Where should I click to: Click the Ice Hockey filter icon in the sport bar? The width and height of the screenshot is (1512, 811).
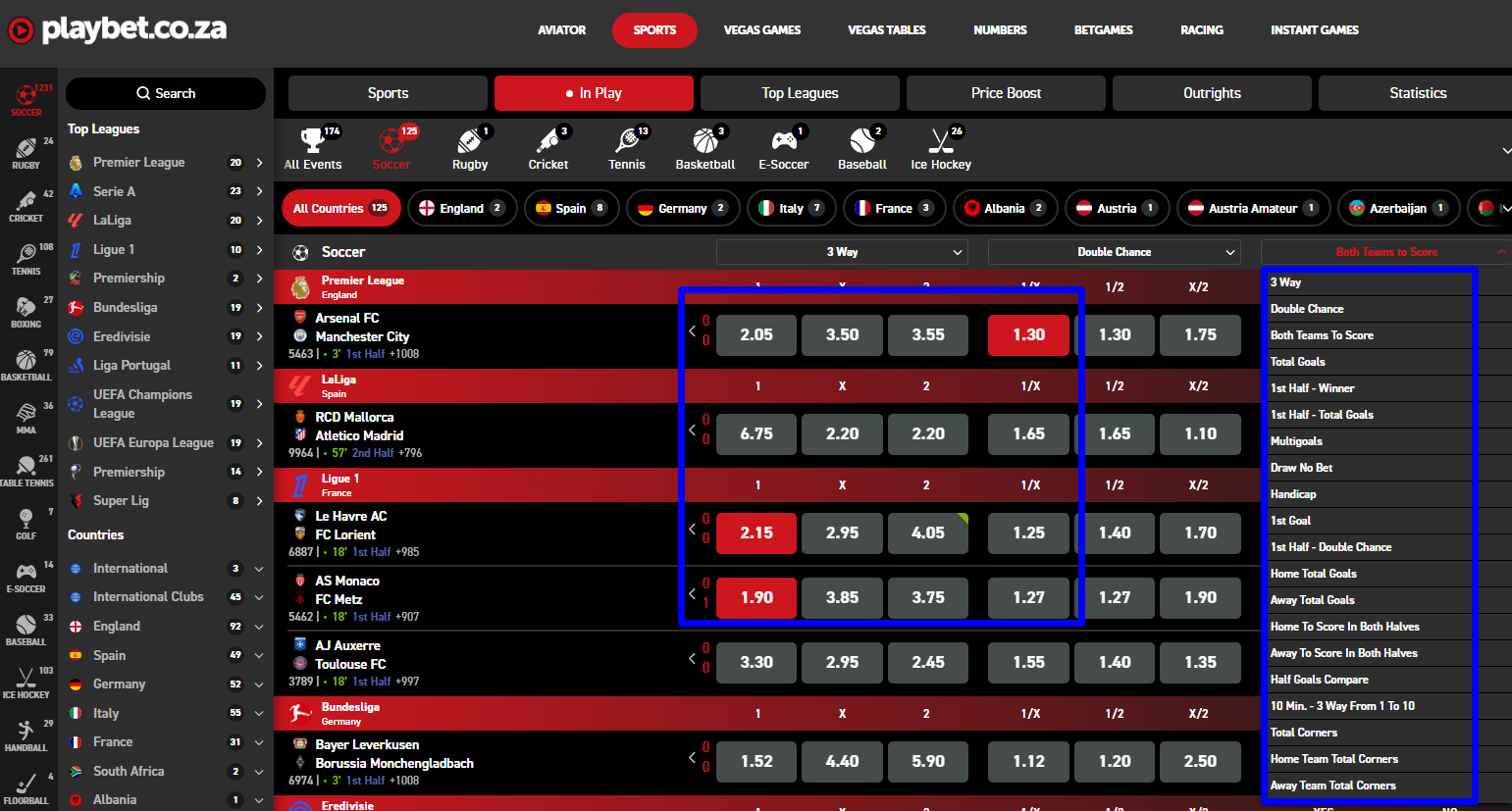click(939, 145)
